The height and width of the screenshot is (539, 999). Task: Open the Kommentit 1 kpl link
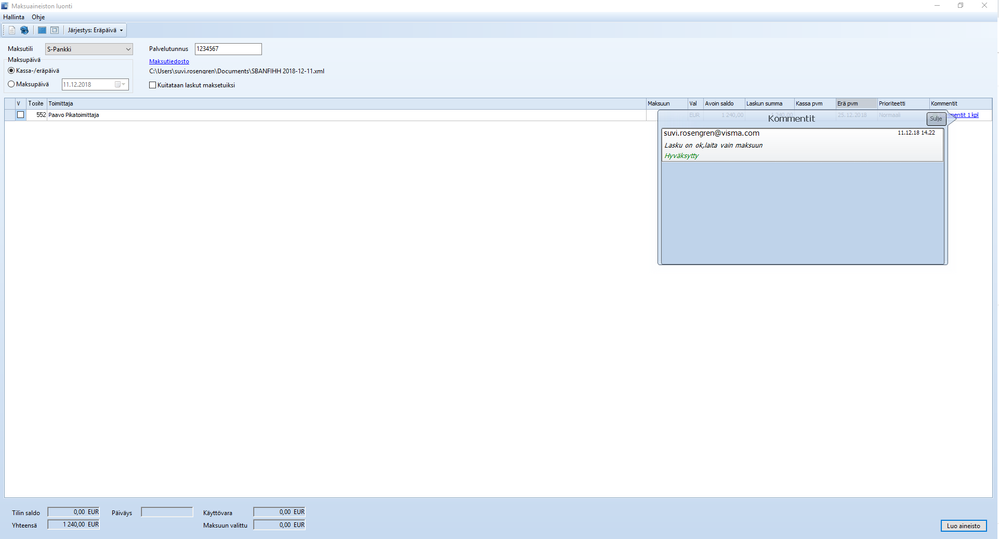pyautogui.click(x=963, y=115)
